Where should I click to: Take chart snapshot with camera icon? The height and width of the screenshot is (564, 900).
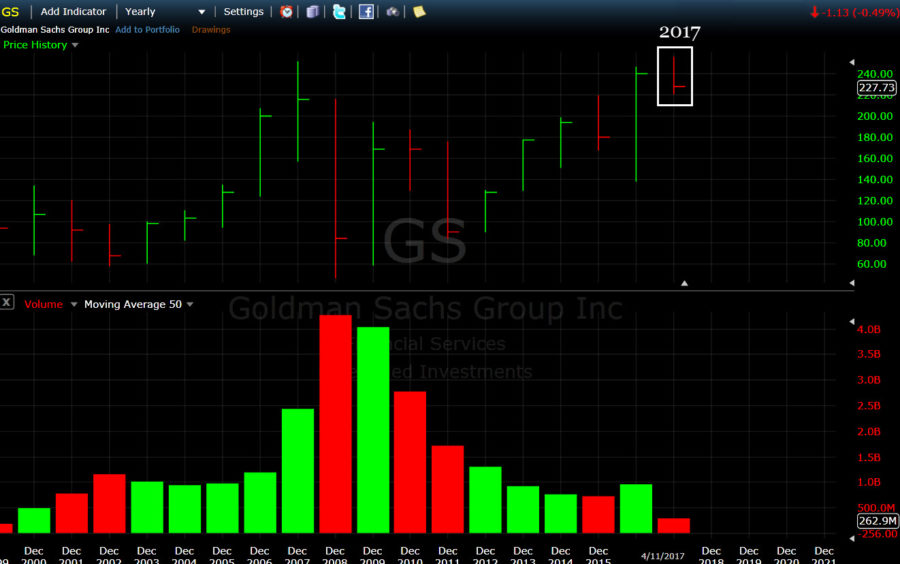tap(392, 11)
